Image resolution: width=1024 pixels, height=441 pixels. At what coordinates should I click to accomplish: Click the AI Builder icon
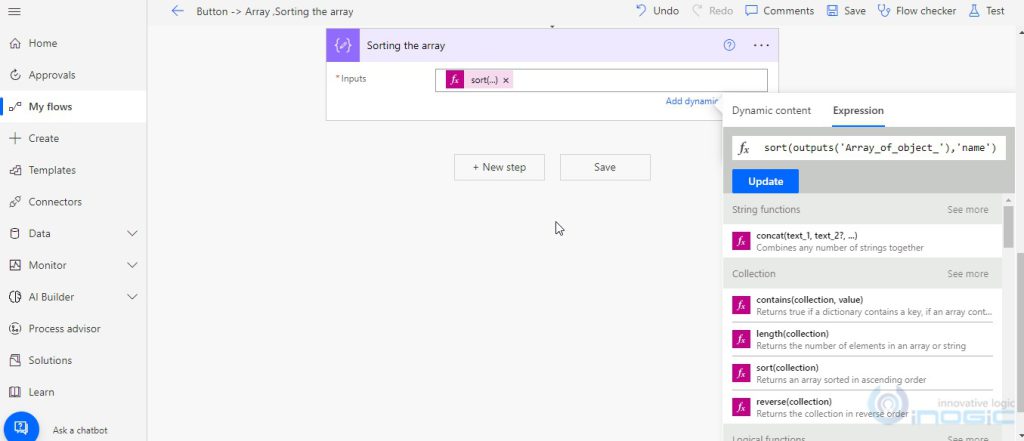pyautogui.click(x=15, y=297)
